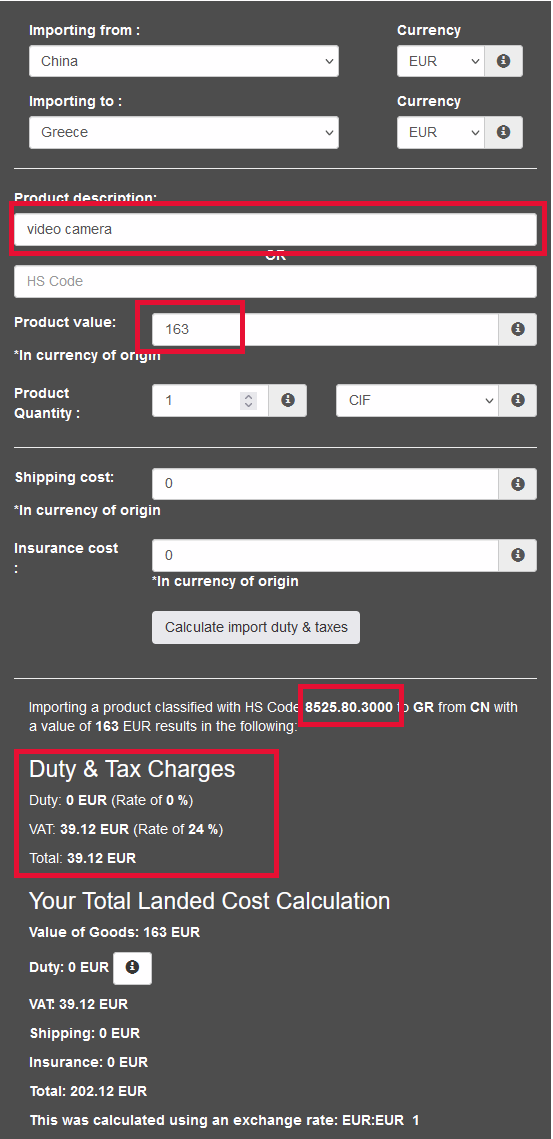This screenshot has width=553, height=1139.
Task: Click the Insurance cost input field
Action: [x=325, y=555]
